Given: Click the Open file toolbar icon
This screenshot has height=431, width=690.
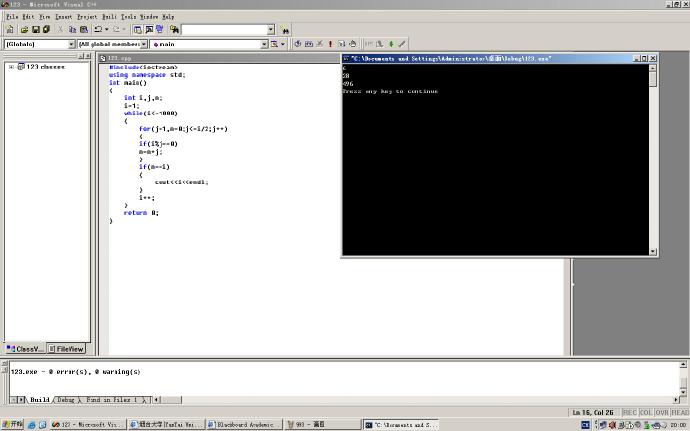Looking at the screenshot, I should click(x=25, y=29).
